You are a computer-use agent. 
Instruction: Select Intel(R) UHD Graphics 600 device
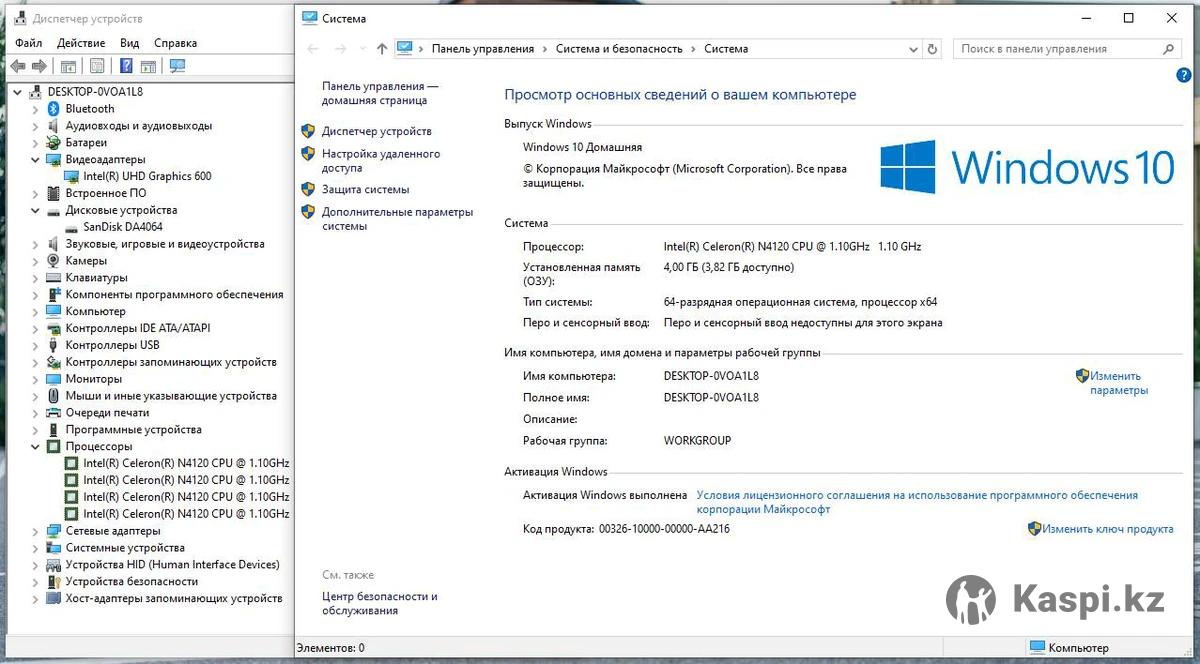click(x=147, y=176)
